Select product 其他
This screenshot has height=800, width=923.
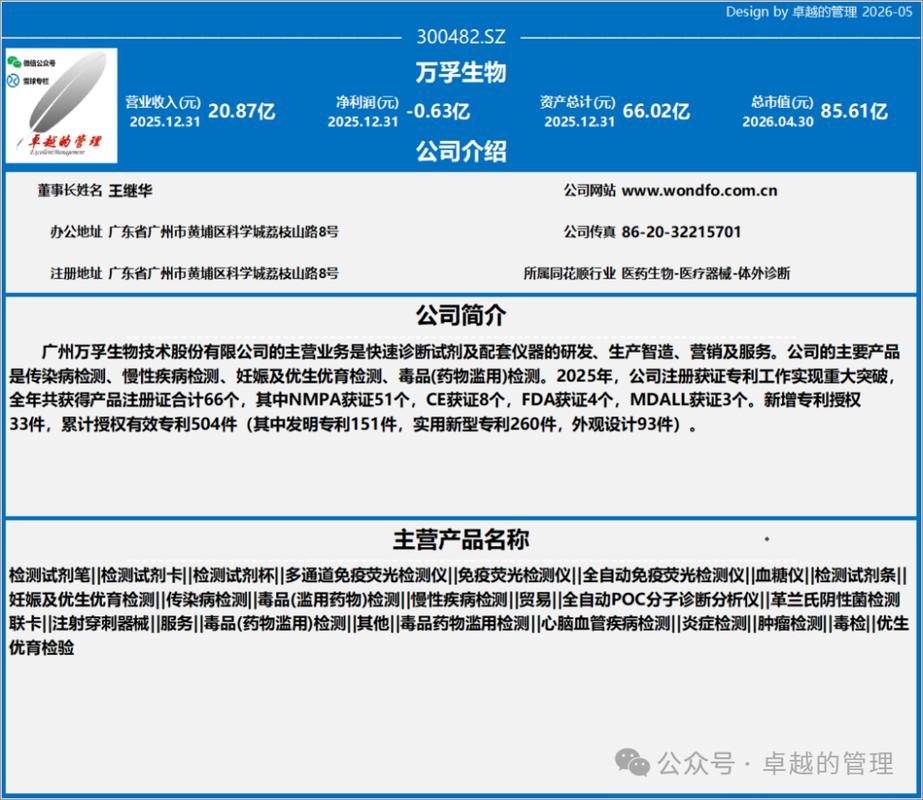click(373, 623)
